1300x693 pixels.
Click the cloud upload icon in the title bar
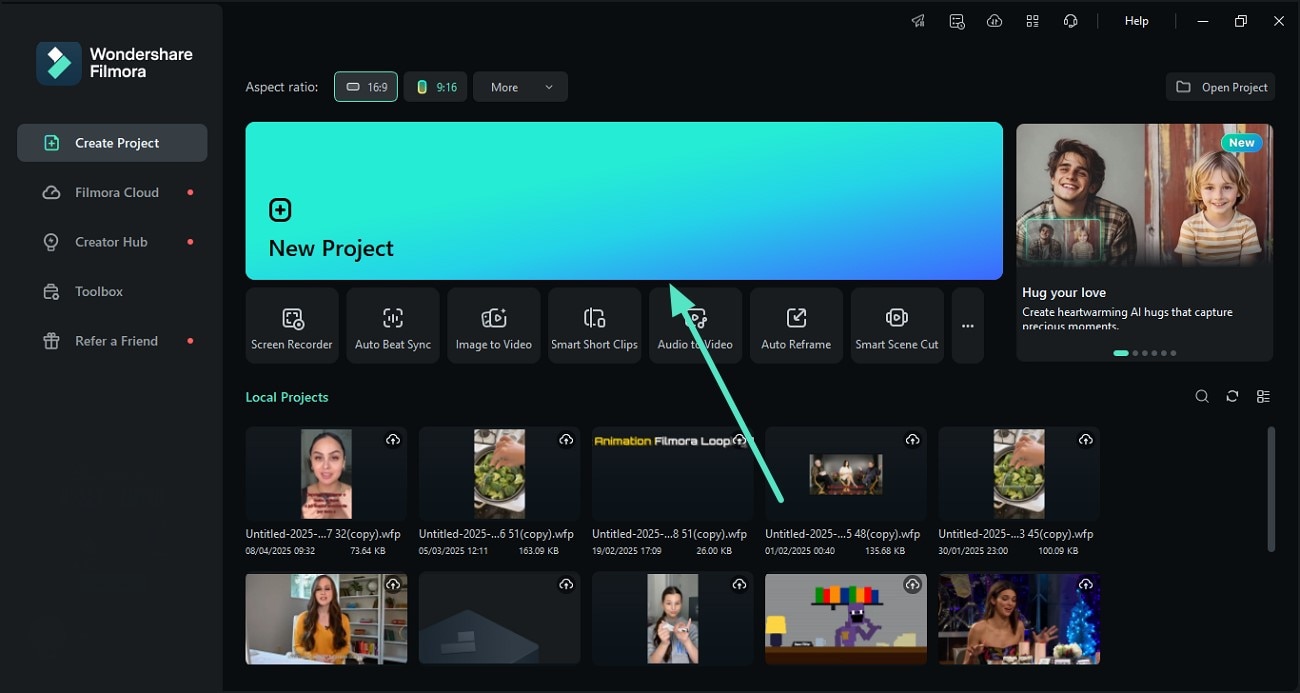click(x=994, y=21)
